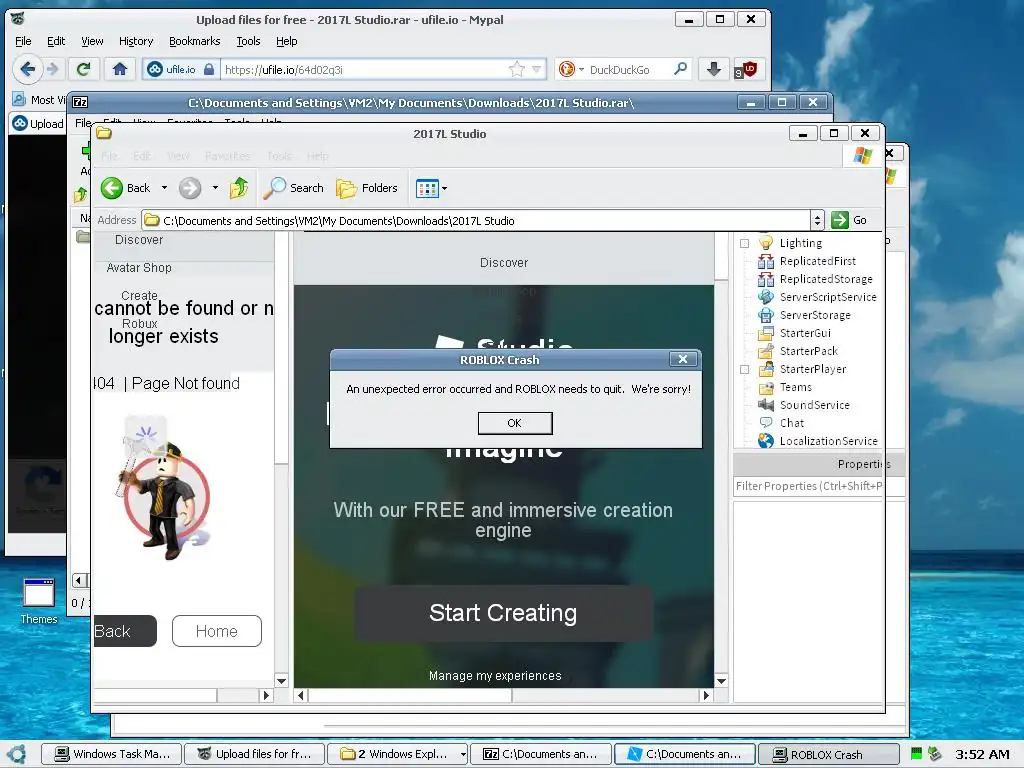Click the center pane scroll-down arrow
This screenshot has width=1024, height=768.
[x=721, y=681]
